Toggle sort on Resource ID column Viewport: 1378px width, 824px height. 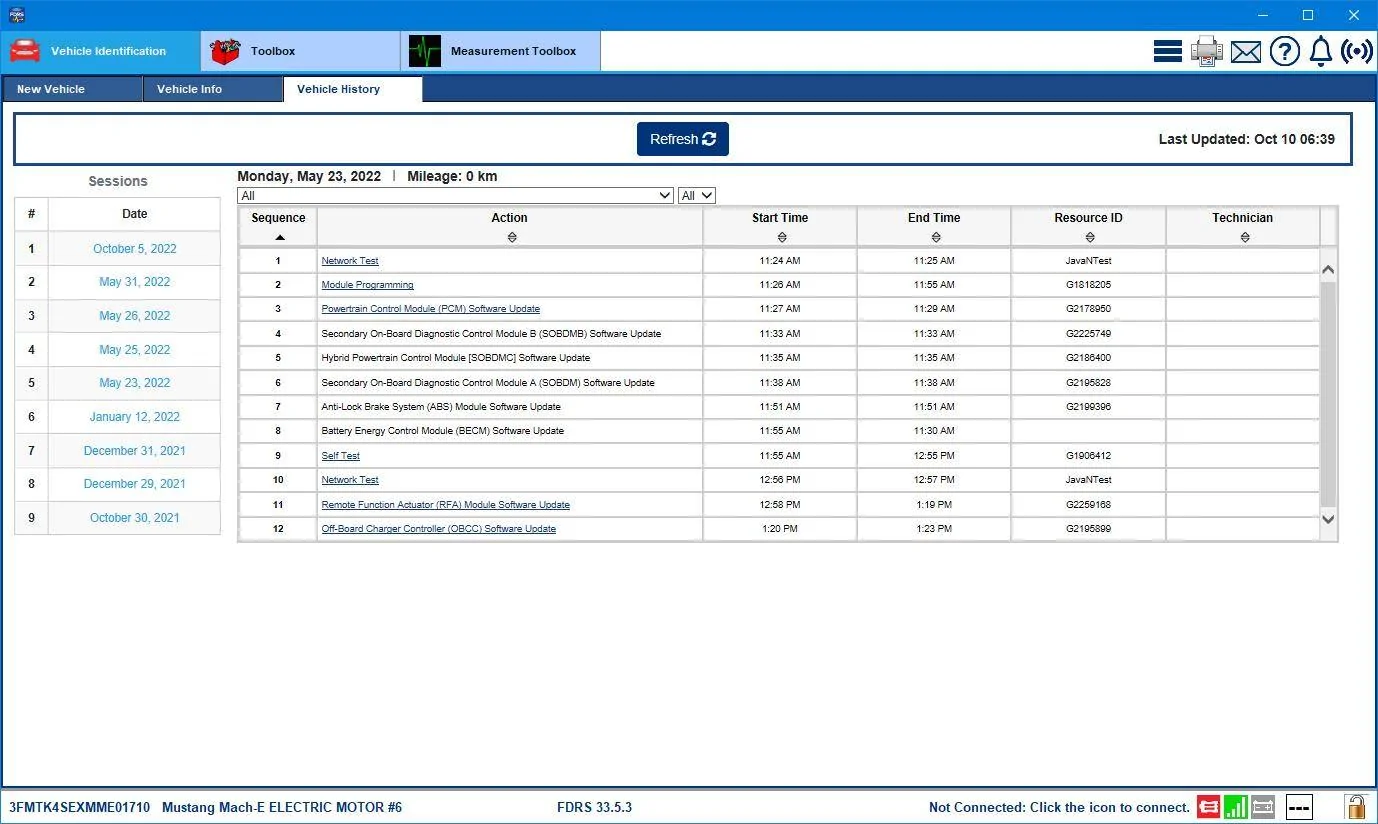point(1089,237)
